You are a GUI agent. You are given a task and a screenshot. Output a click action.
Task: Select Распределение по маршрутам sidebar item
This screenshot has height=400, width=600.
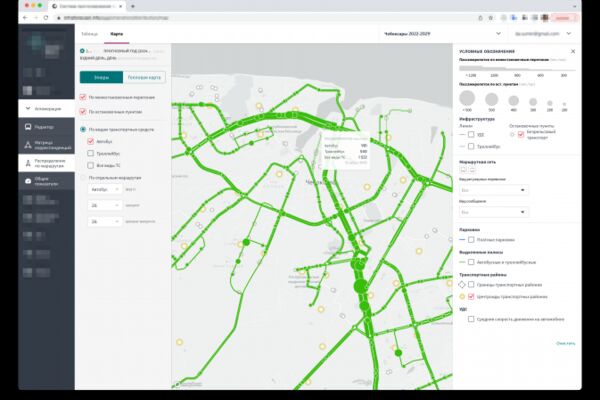click(46, 163)
